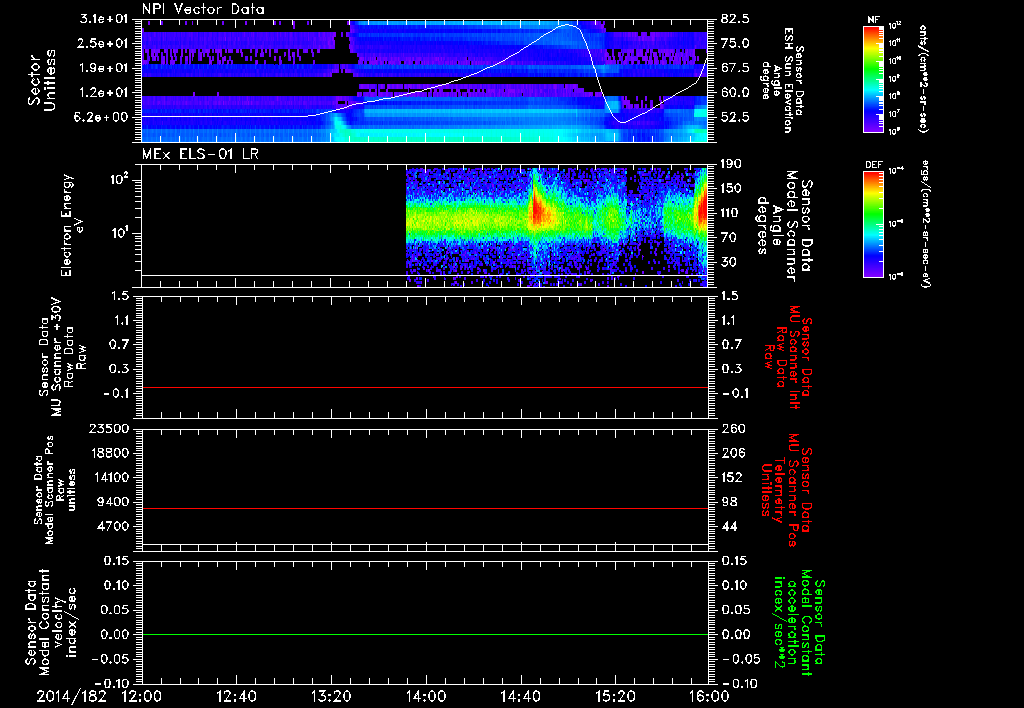Click the 9400 scanner position tick label
Image resolution: width=1024 pixels, height=708 pixels.
pos(114,502)
